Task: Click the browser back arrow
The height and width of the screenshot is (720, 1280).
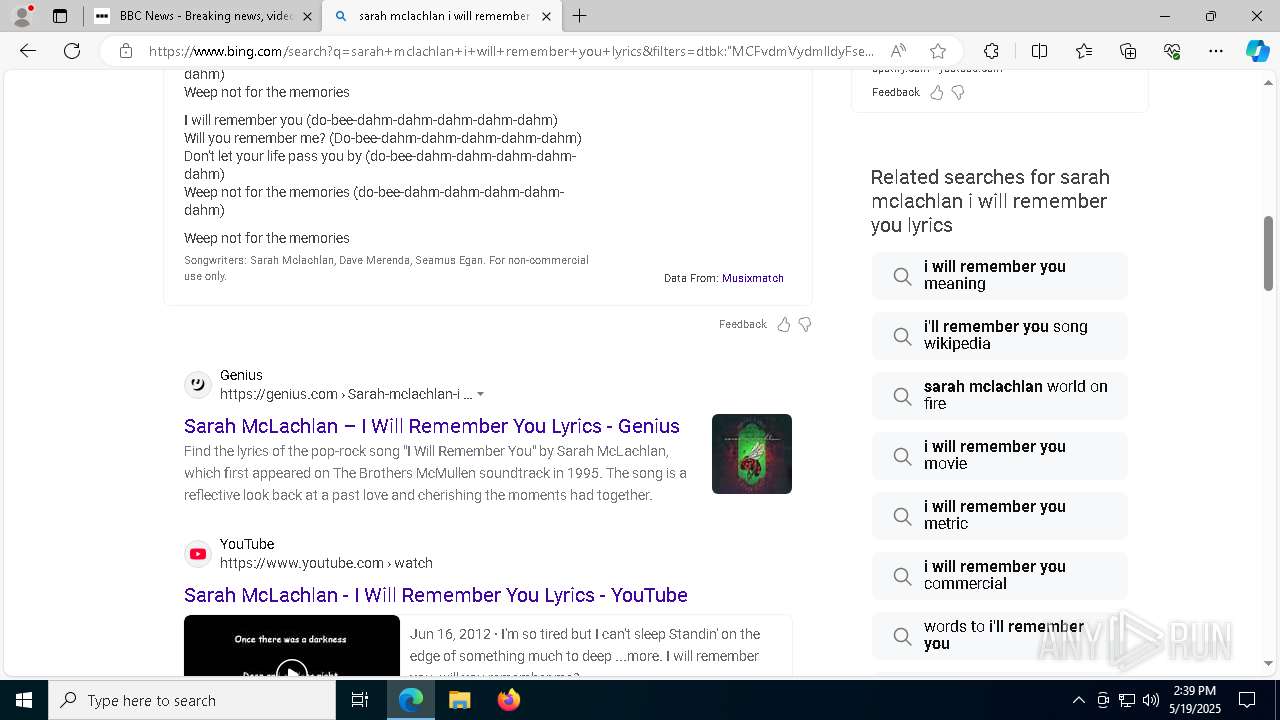Action: tap(28, 51)
